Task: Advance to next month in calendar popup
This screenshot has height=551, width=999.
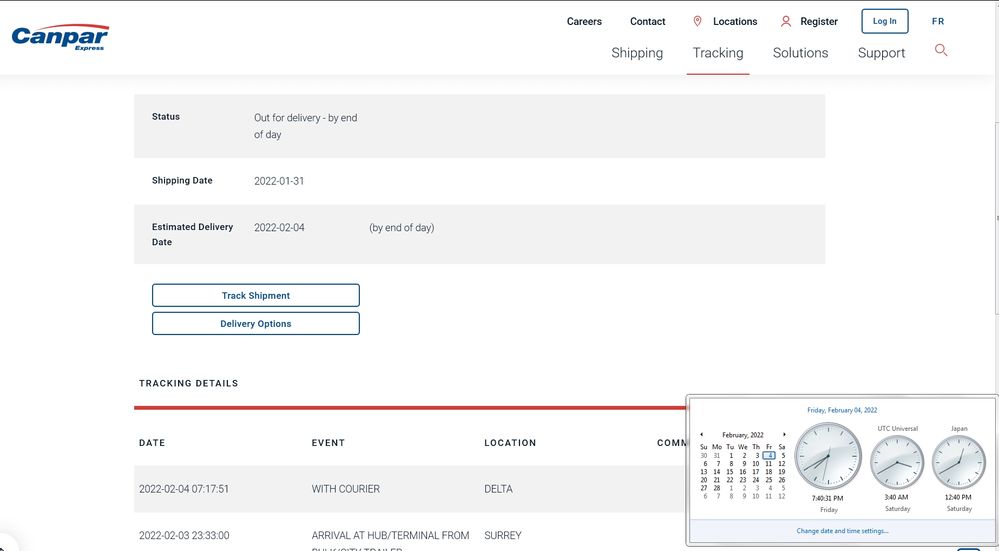Action: [784, 435]
